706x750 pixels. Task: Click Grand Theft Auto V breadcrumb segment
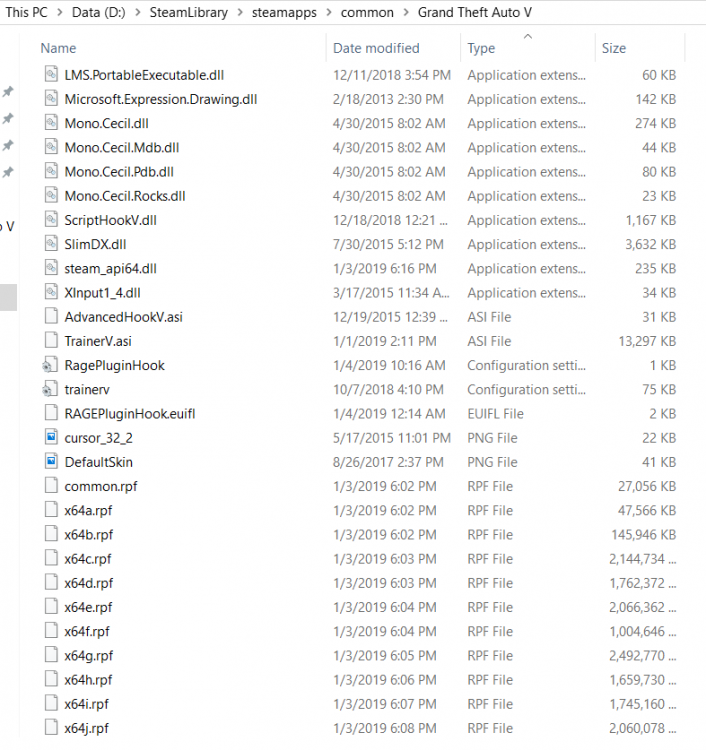(475, 12)
